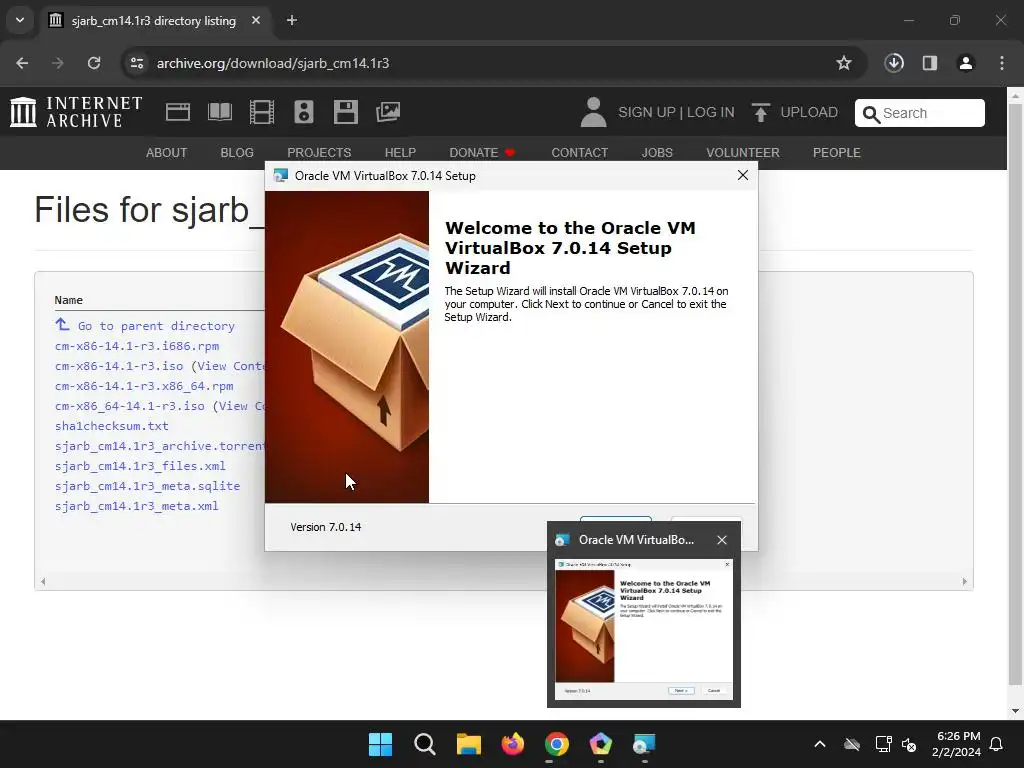
Task: Open sha1checksum.txt
Action: click(112, 426)
